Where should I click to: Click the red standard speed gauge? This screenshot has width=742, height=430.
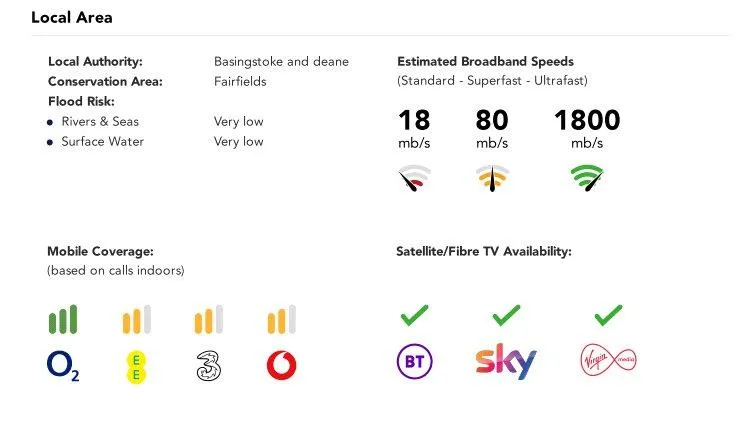coord(414,178)
